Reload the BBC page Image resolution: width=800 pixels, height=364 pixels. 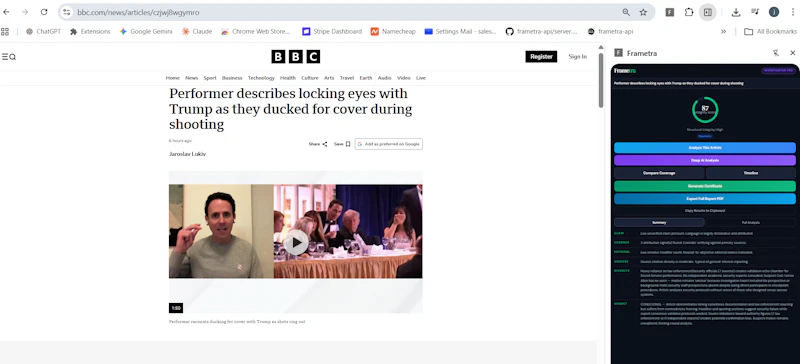pyautogui.click(x=44, y=12)
